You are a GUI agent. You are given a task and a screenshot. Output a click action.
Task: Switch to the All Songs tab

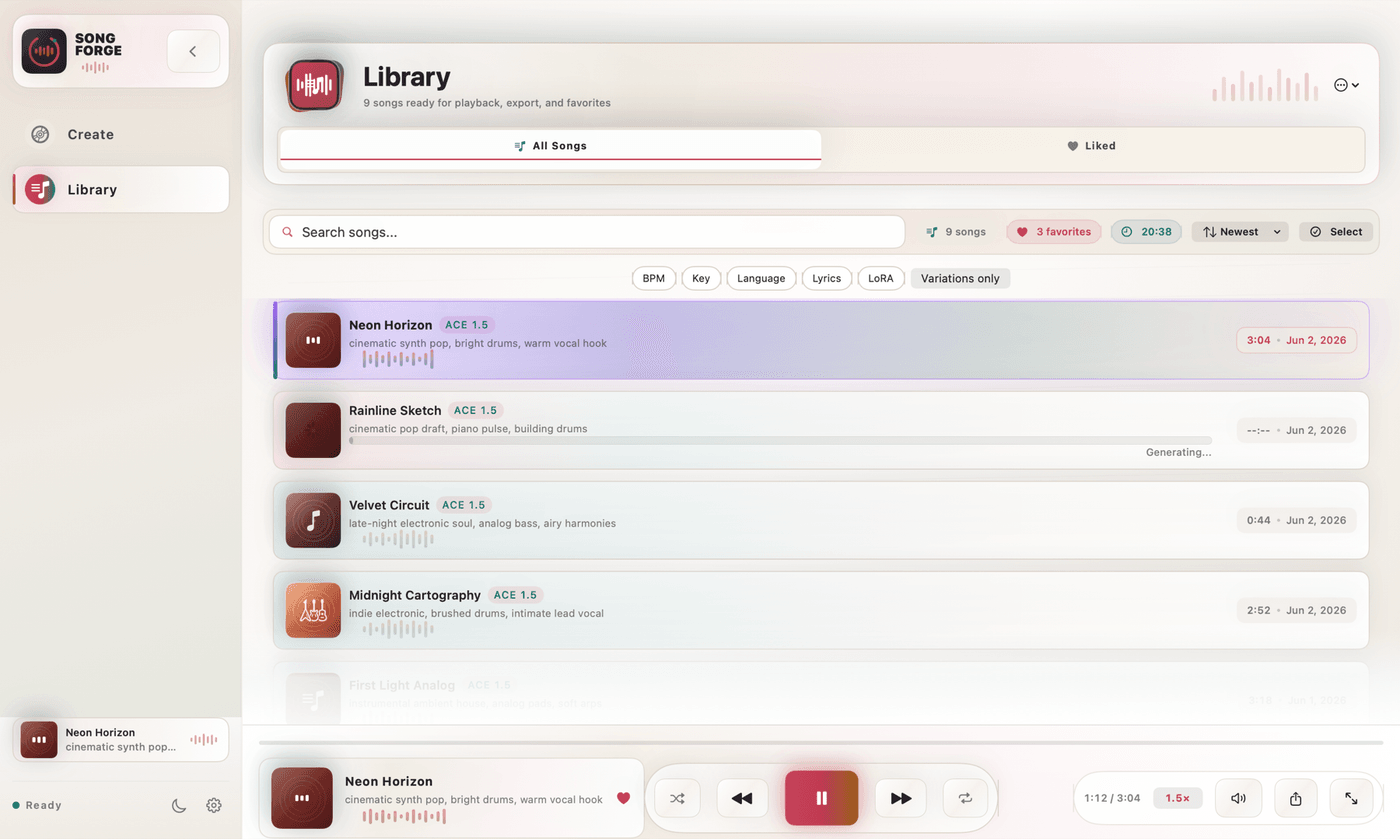click(550, 146)
